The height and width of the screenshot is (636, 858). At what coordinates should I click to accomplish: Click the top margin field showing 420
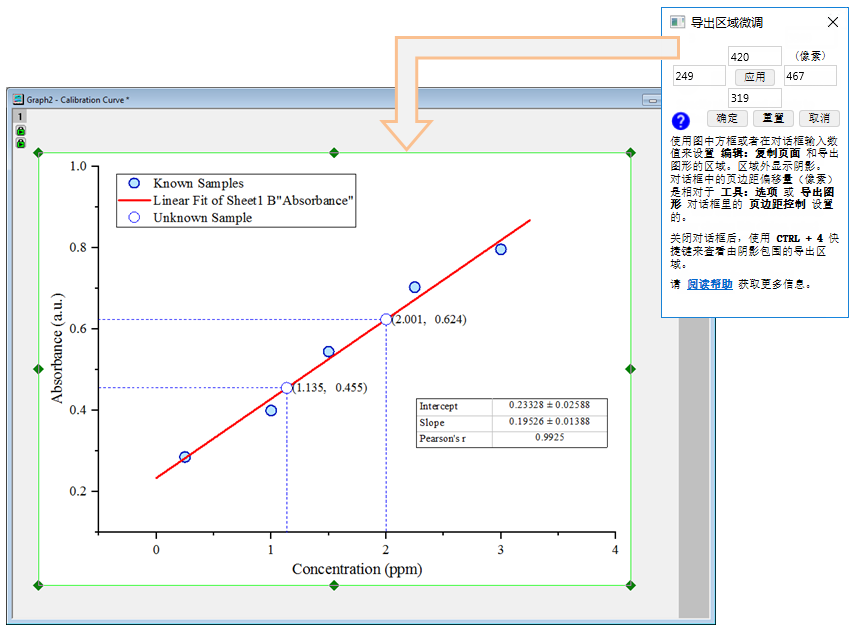coord(756,56)
